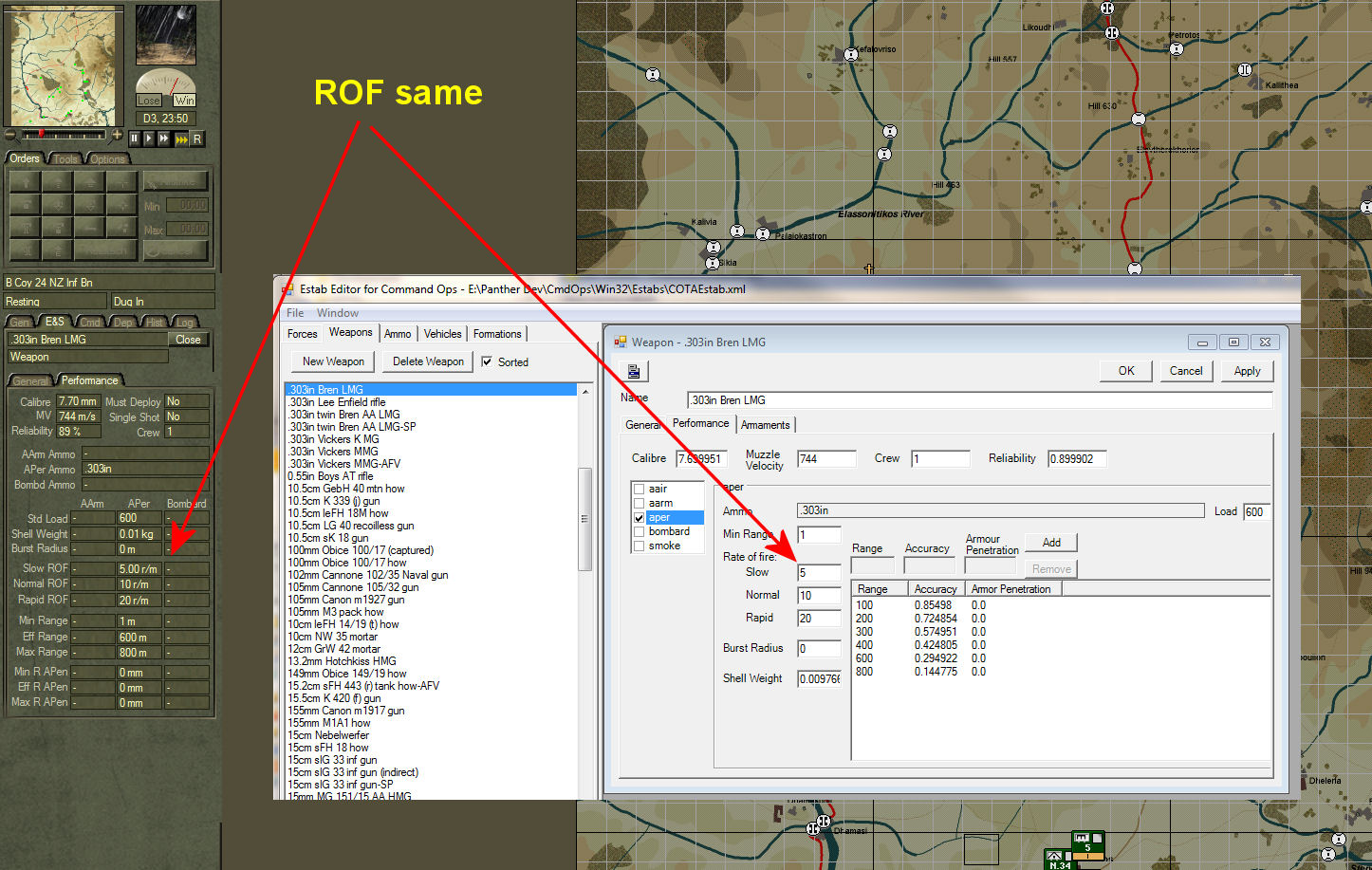Click the weapon Name input field

tap(979, 400)
